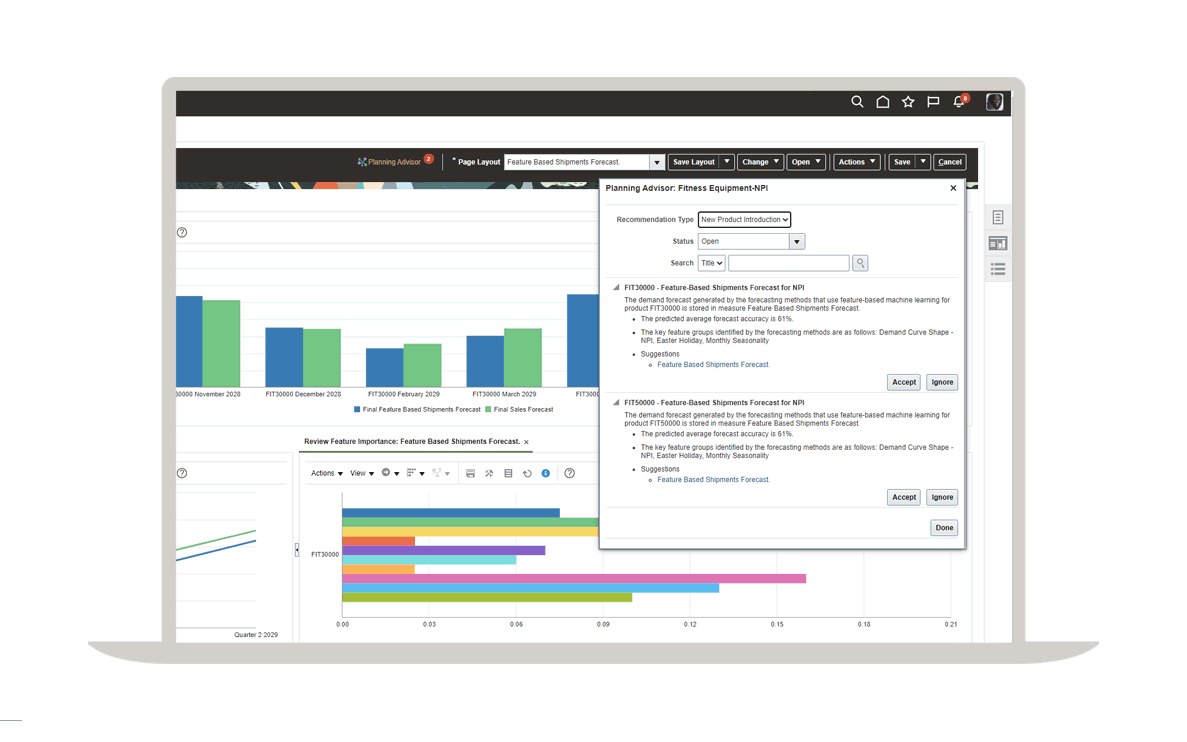The width and height of the screenshot is (1187, 742).
Task: Click the magnifier button beside the Title search
Action: point(860,263)
